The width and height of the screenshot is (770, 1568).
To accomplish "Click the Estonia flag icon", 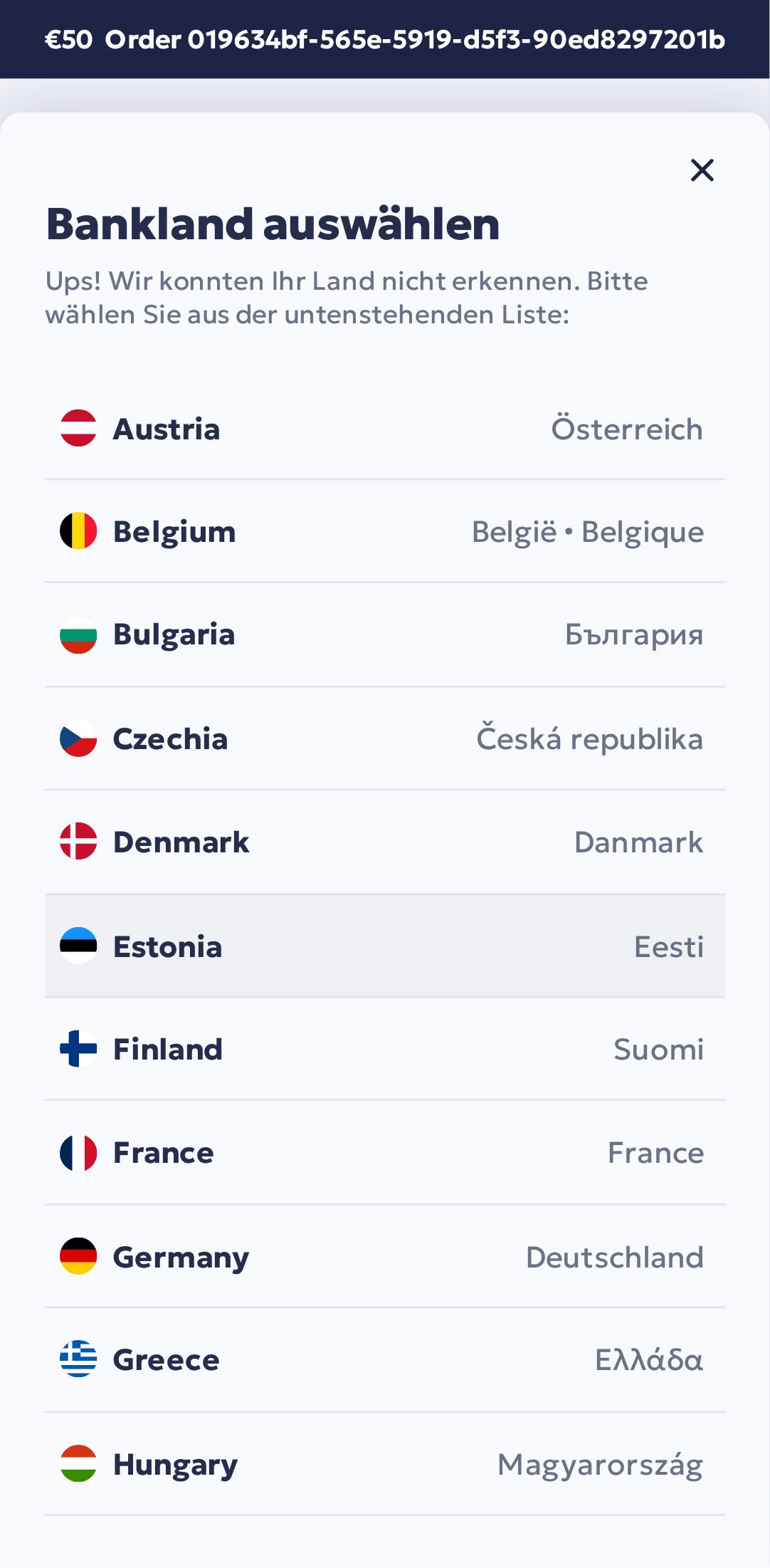I will point(78,946).
